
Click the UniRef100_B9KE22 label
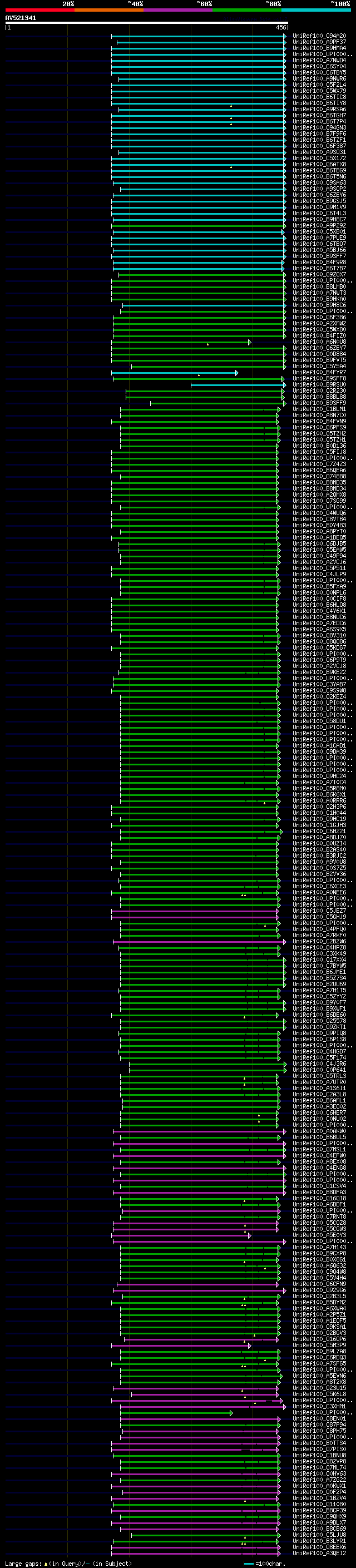pos(319,672)
